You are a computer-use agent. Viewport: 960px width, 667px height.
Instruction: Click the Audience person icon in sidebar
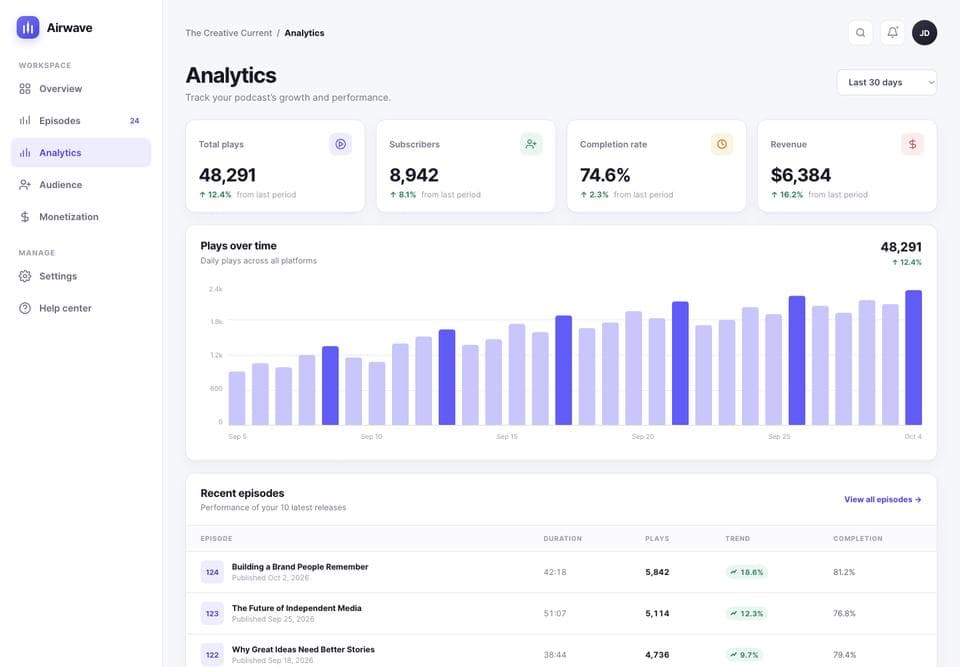25,184
